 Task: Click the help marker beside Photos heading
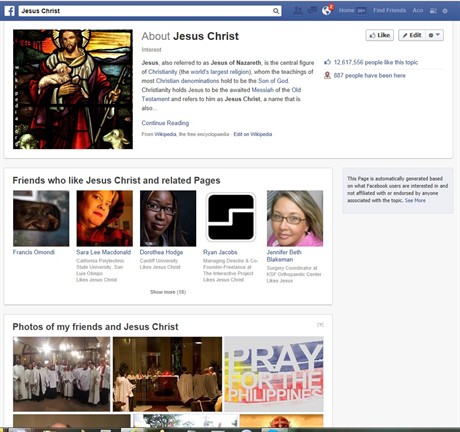[x=320, y=325]
